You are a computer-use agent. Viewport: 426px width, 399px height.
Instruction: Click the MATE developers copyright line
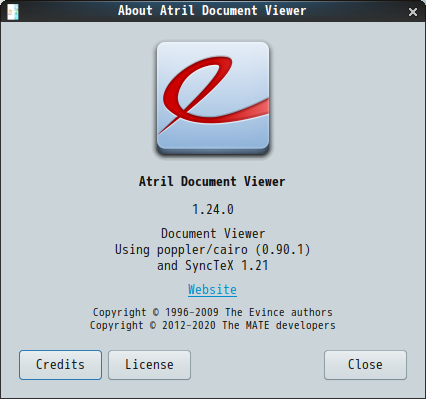click(x=213, y=325)
